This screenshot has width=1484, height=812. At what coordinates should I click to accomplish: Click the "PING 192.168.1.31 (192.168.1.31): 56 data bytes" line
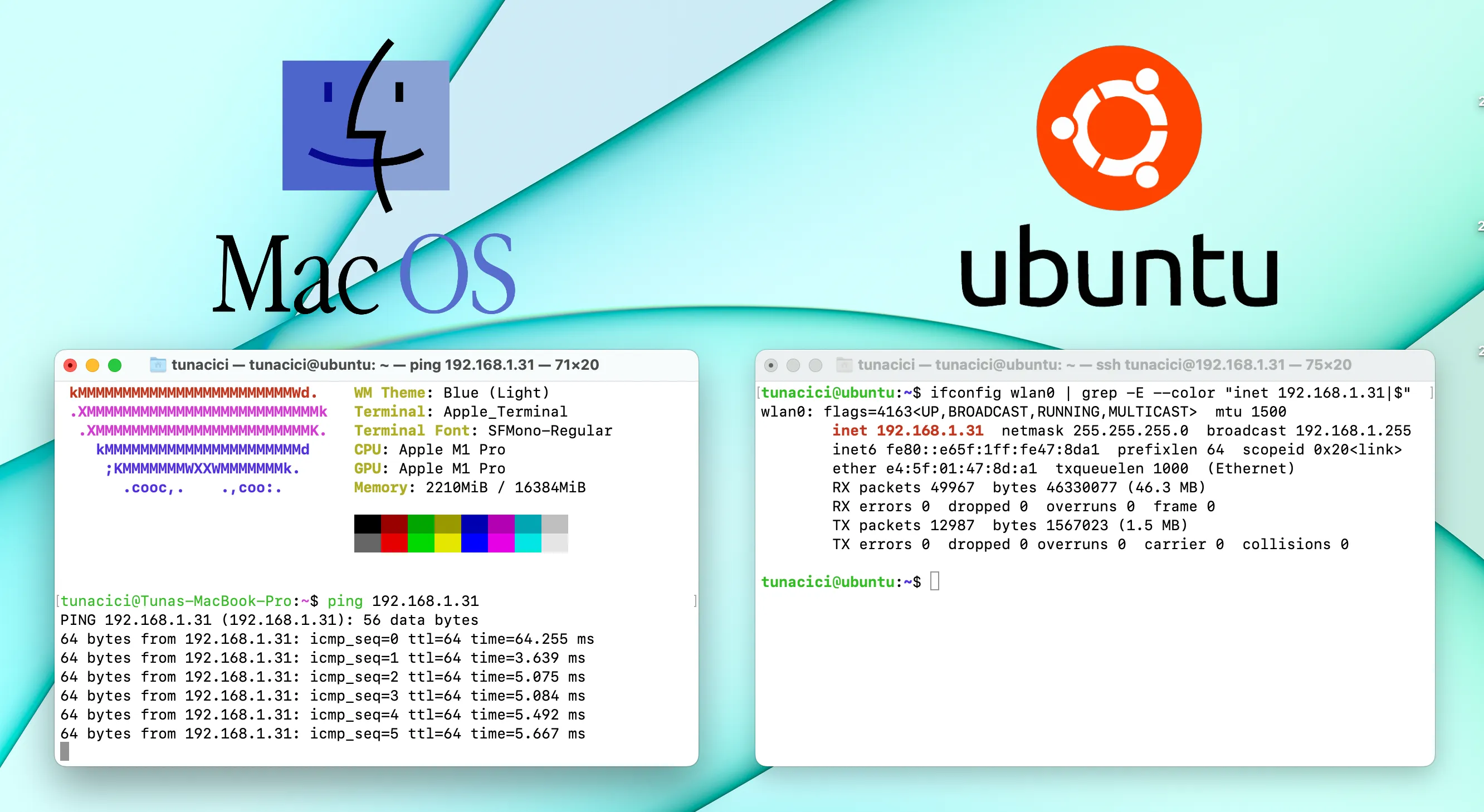[x=269, y=620]
